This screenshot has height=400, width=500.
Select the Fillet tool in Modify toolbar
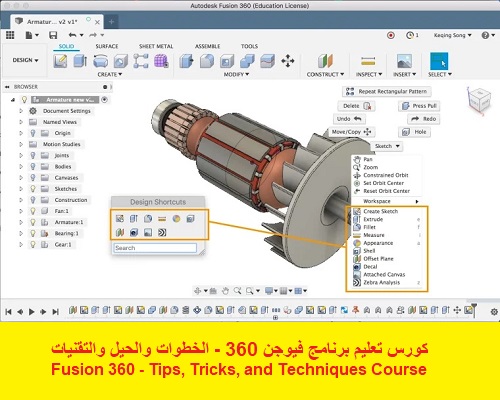207,61
